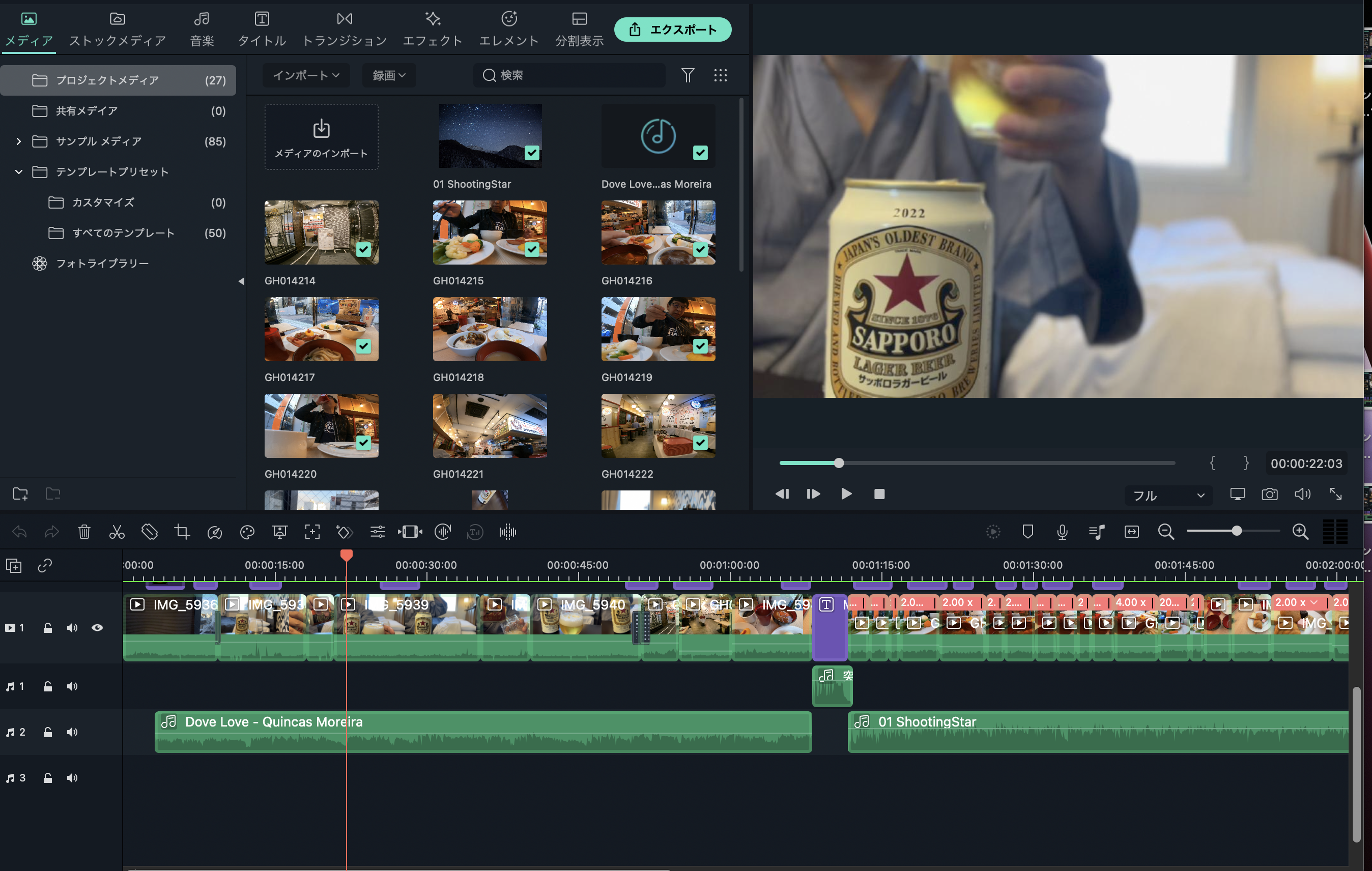The width and height of the screenshot is (1372, 871).
Task: Click the audio waveform stretch icon
Action: (x=410, y=532)
